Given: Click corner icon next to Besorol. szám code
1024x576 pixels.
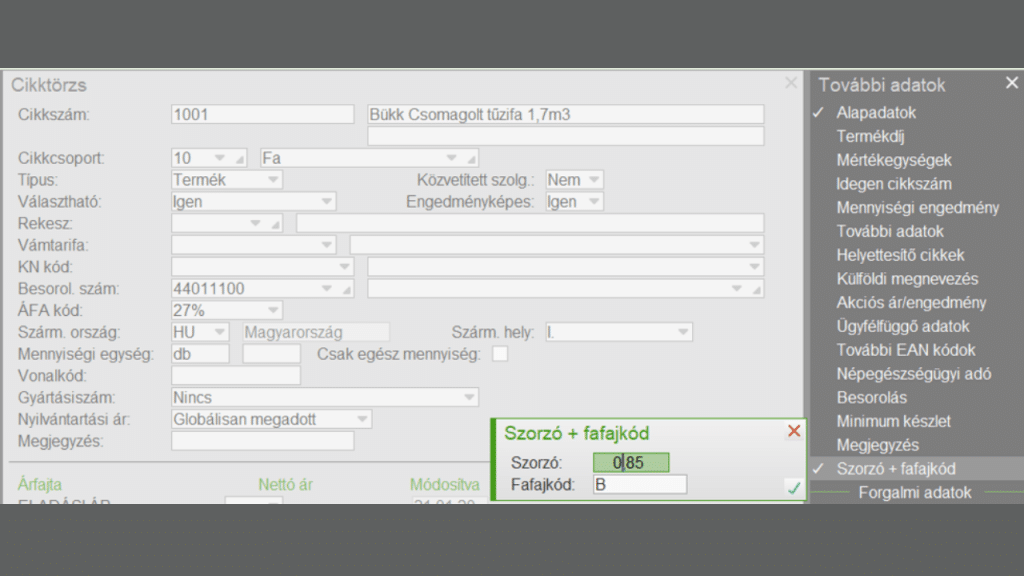Looking at the screenshot, I should click(347, 290).
